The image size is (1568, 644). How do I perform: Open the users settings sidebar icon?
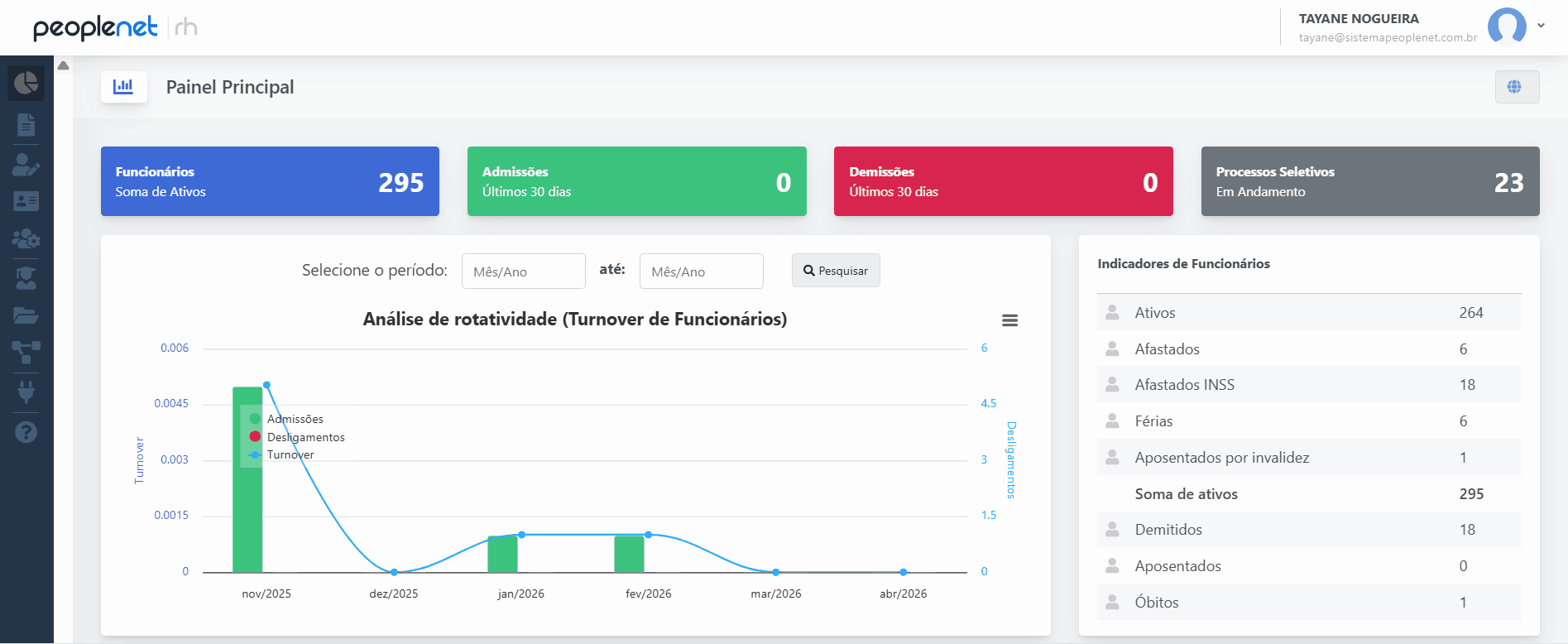point(26,239)
